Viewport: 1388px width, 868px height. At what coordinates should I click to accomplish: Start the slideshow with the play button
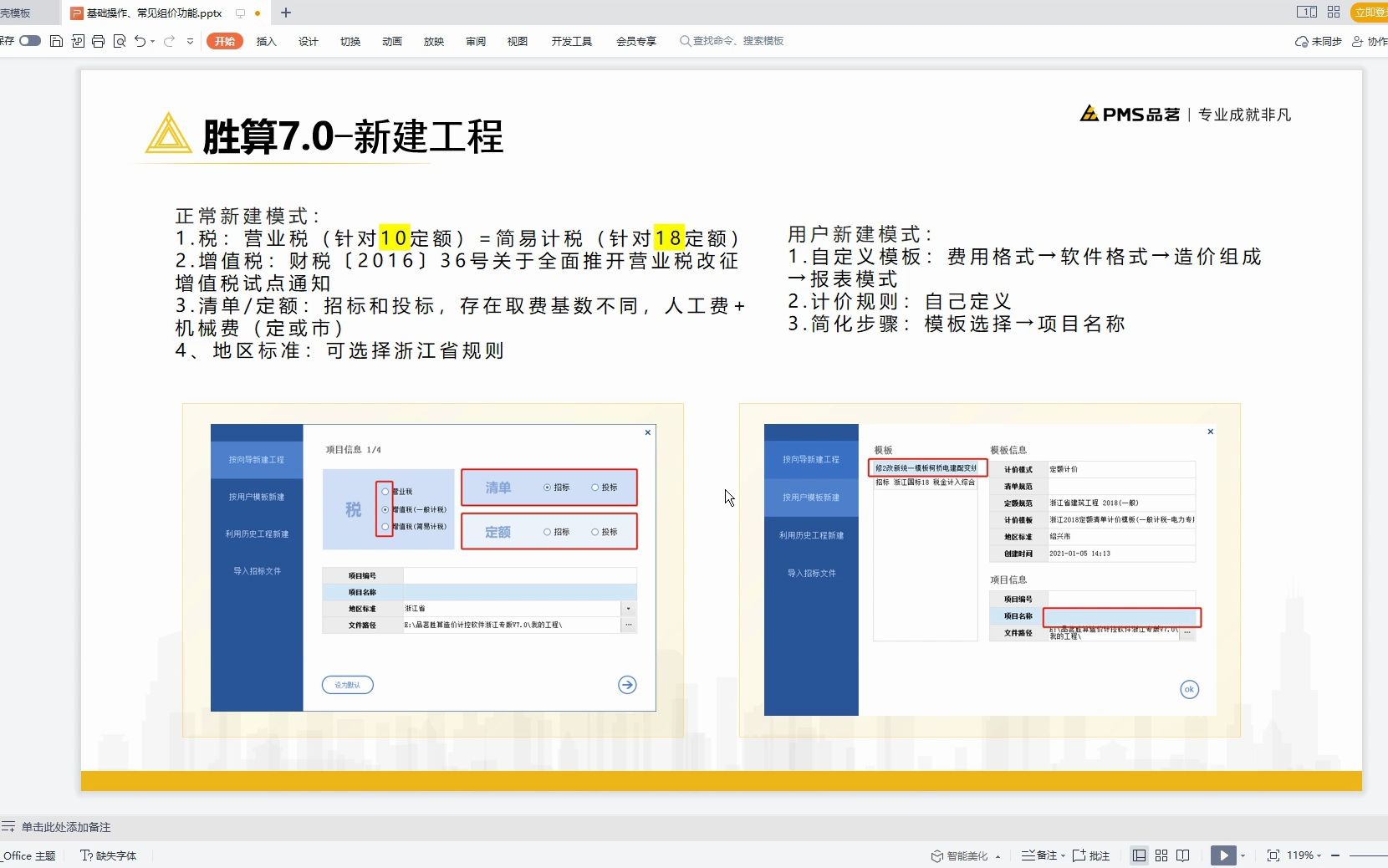[1223, 855]
